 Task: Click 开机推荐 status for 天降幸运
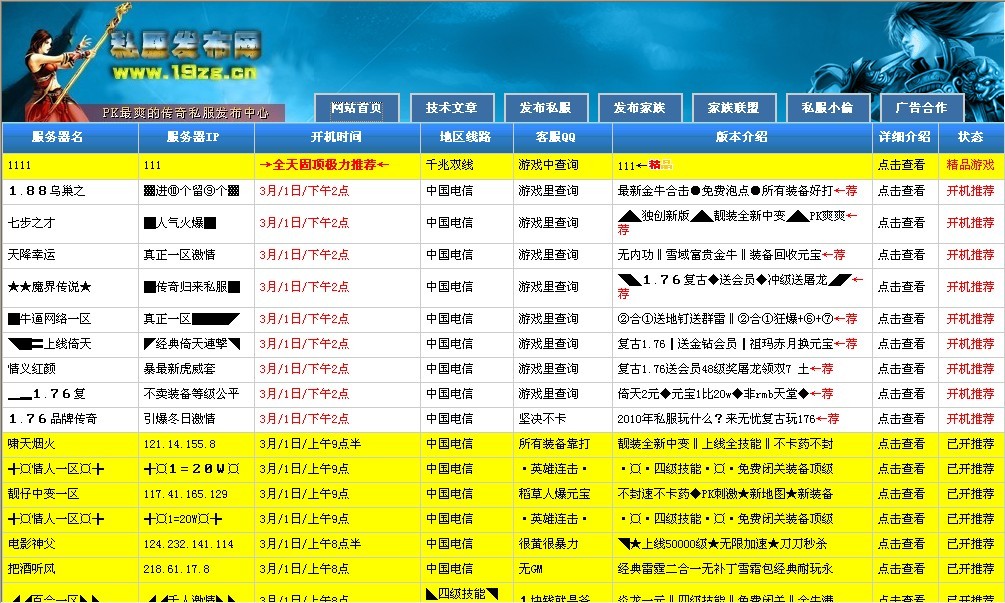click(968, 255)
